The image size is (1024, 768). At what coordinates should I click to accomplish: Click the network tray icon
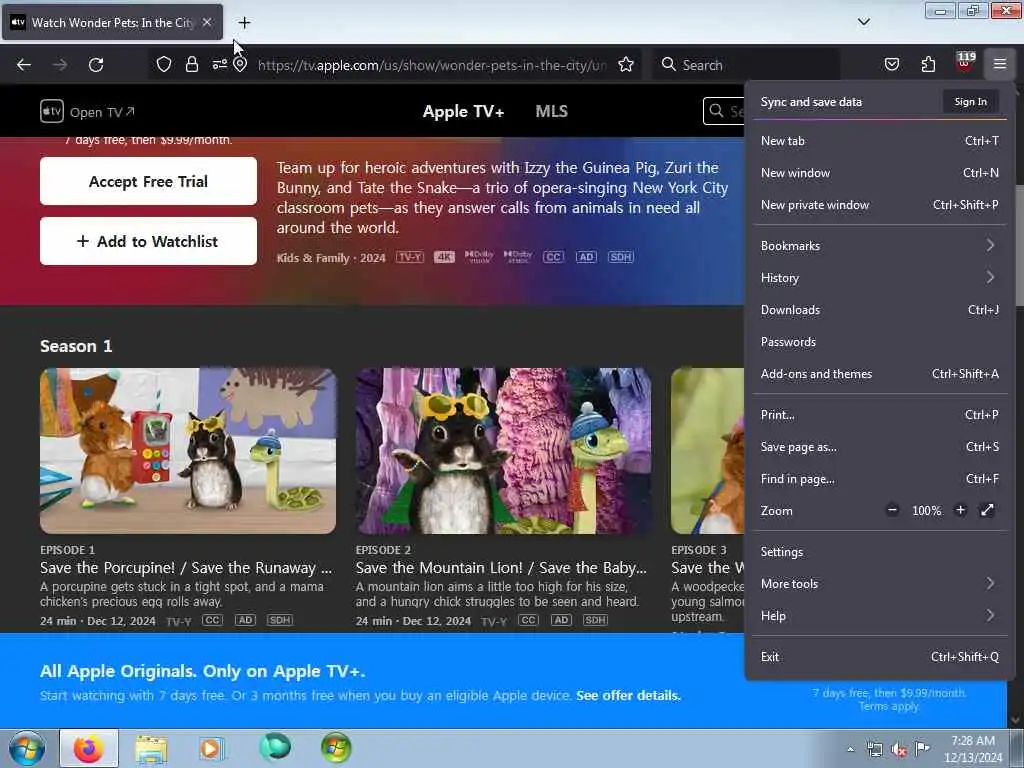tap(874, 750)
